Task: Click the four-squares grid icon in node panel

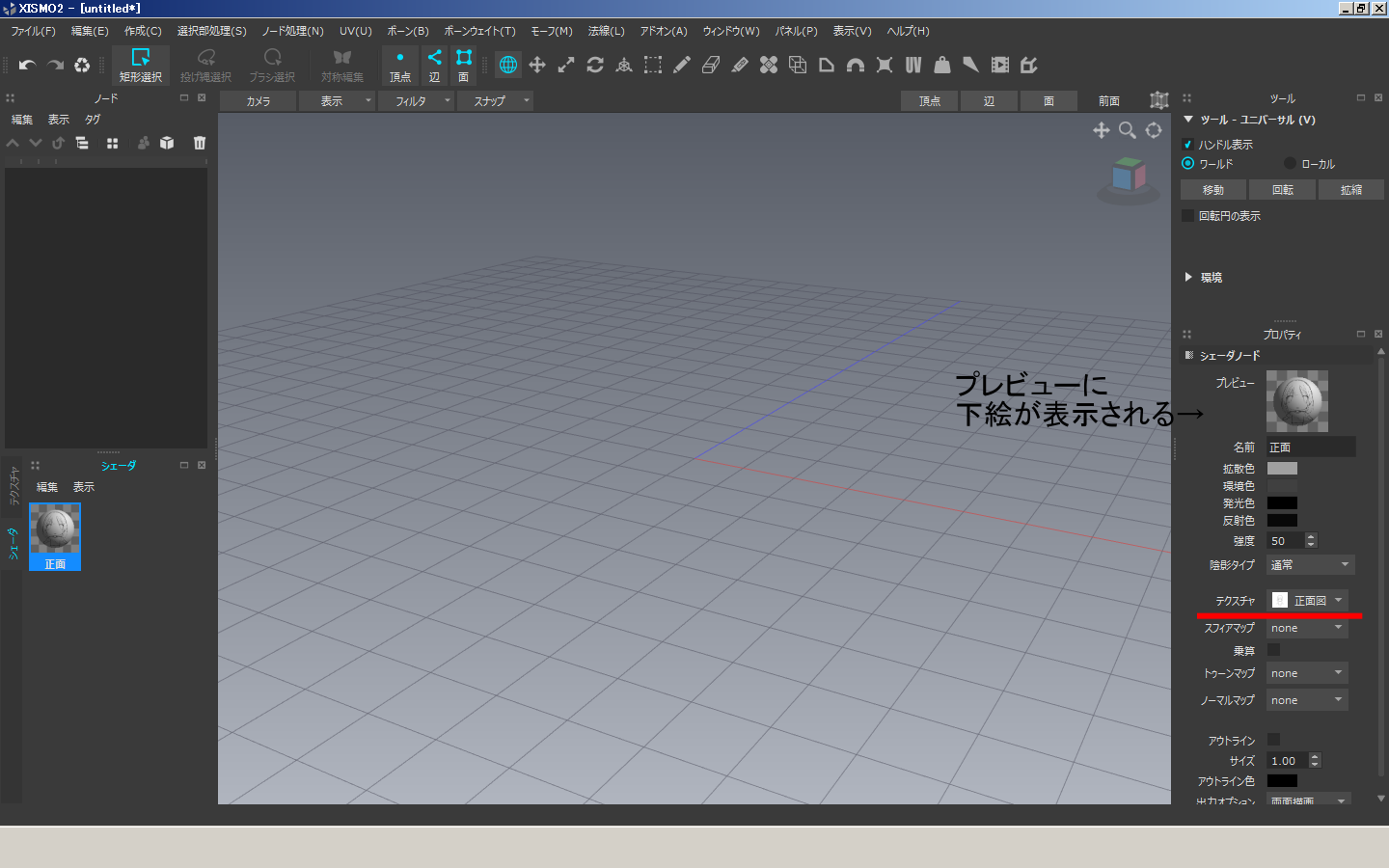Action: pyautogui.click(x=112, y=143)
